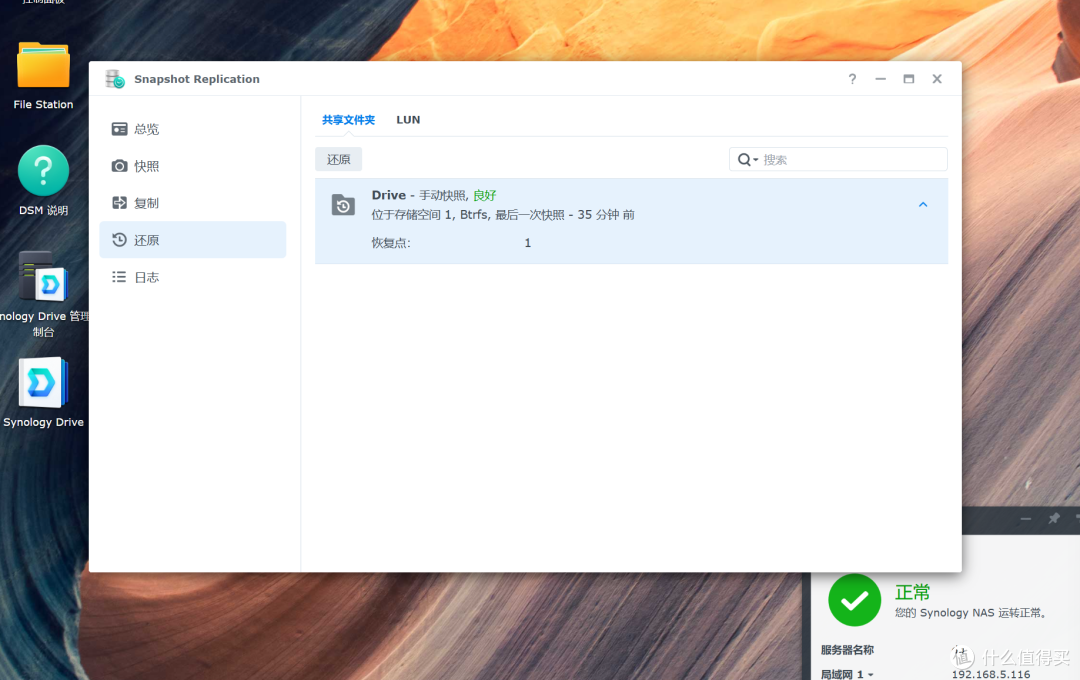Click the 总览 sidebar icon
Viewport: 1080px width, 680px height.
click(x=119, y=129)
